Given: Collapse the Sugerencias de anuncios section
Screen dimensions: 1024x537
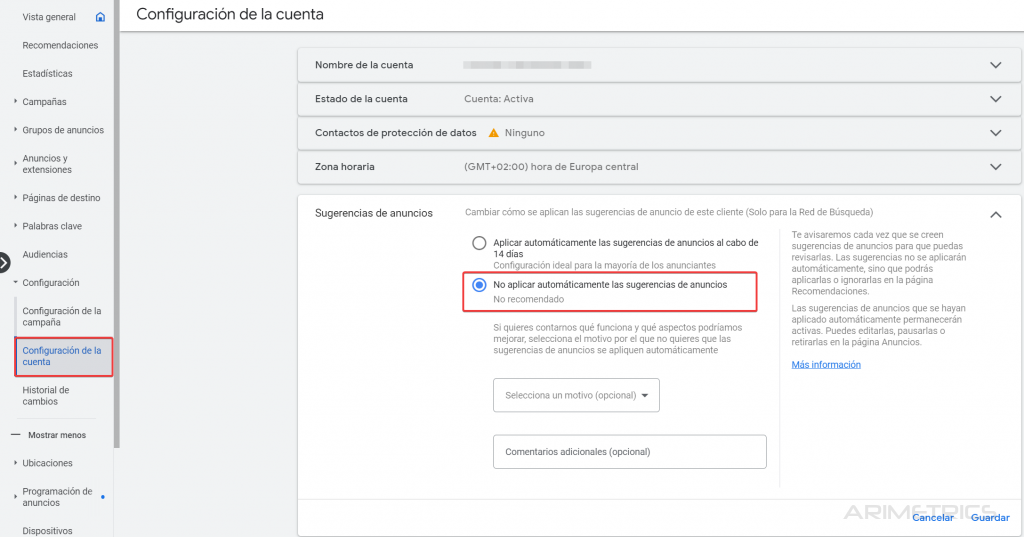Looking at the screenshot, I should (995, 214).
